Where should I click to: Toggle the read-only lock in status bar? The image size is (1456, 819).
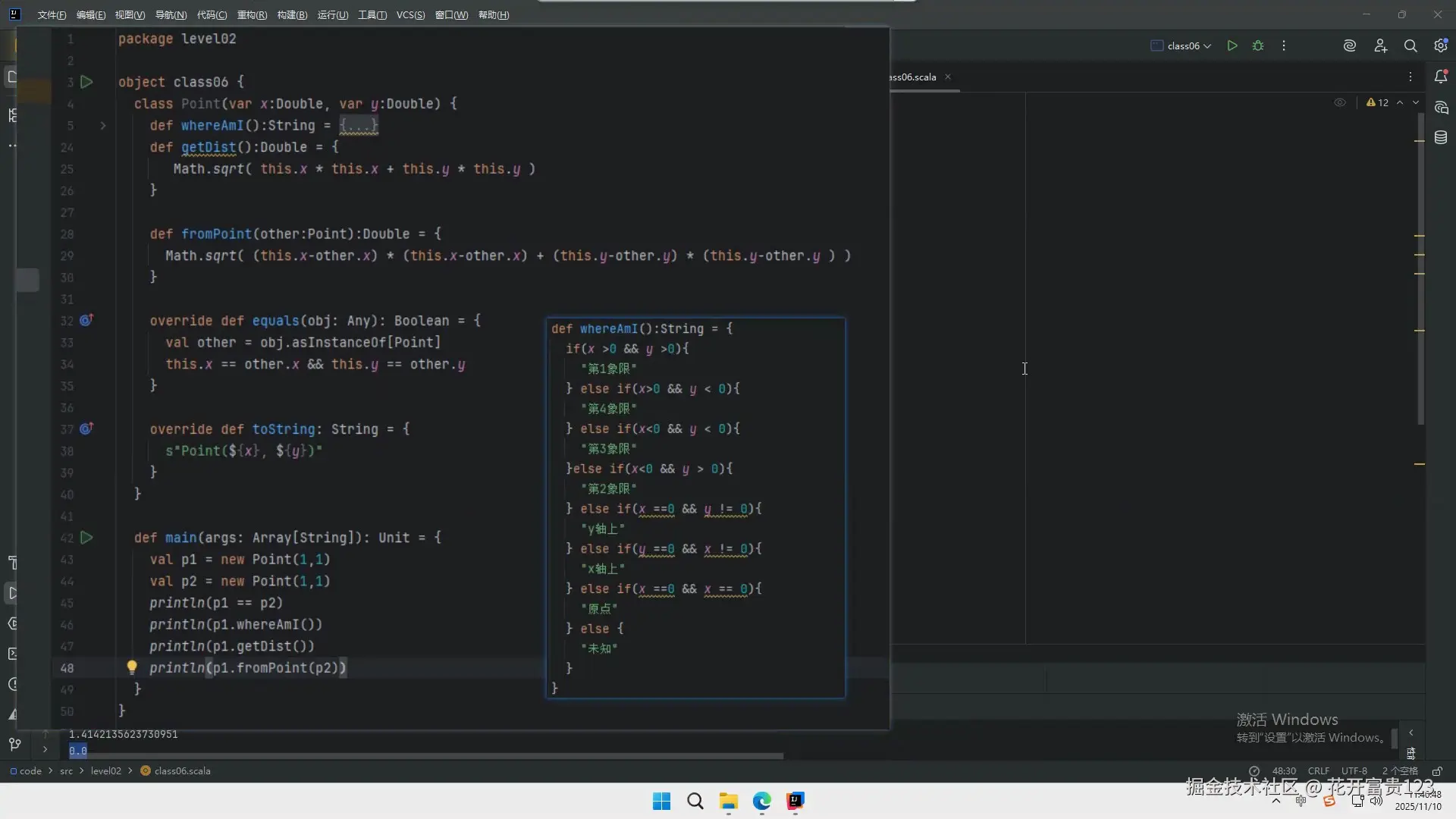[x=1437, y=771]
